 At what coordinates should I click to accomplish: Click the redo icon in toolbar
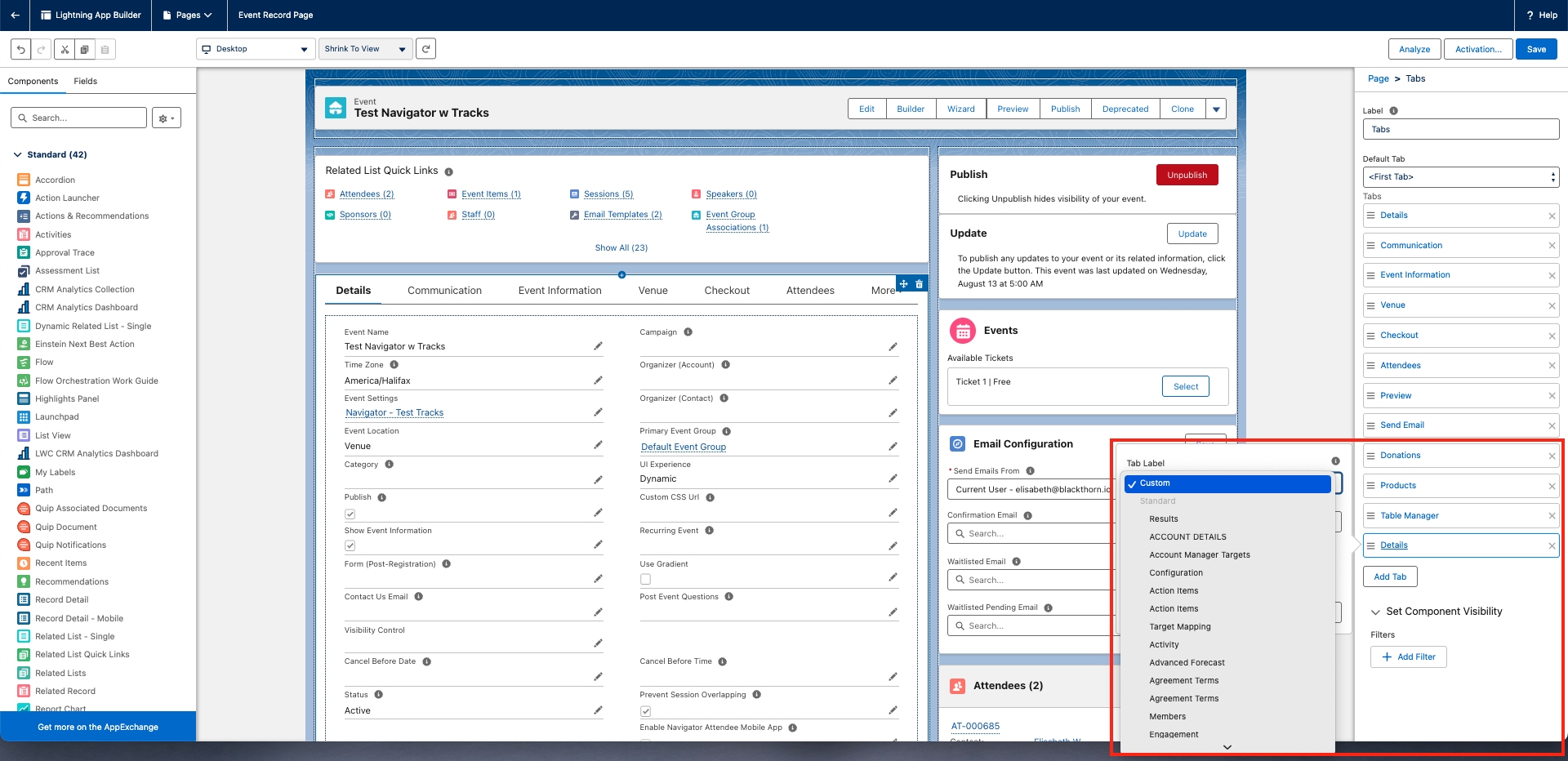point(41,49)
